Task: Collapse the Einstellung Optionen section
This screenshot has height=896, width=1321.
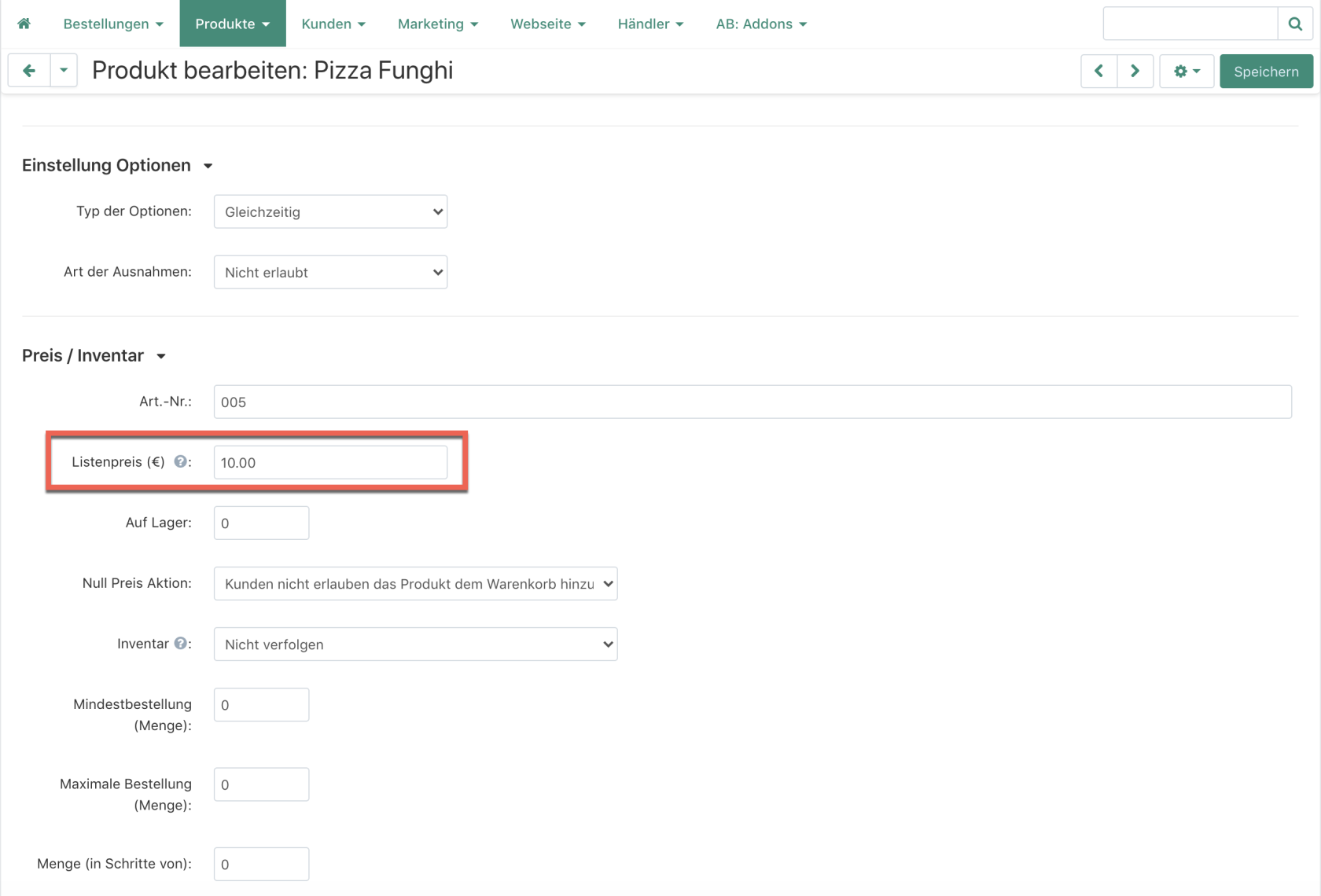Action: click(118, 165)
